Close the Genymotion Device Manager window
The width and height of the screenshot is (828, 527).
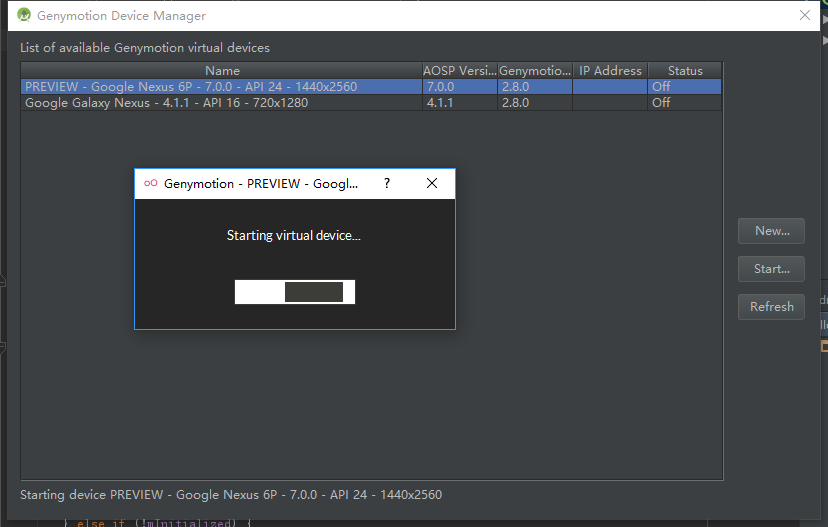pos(804,15)
